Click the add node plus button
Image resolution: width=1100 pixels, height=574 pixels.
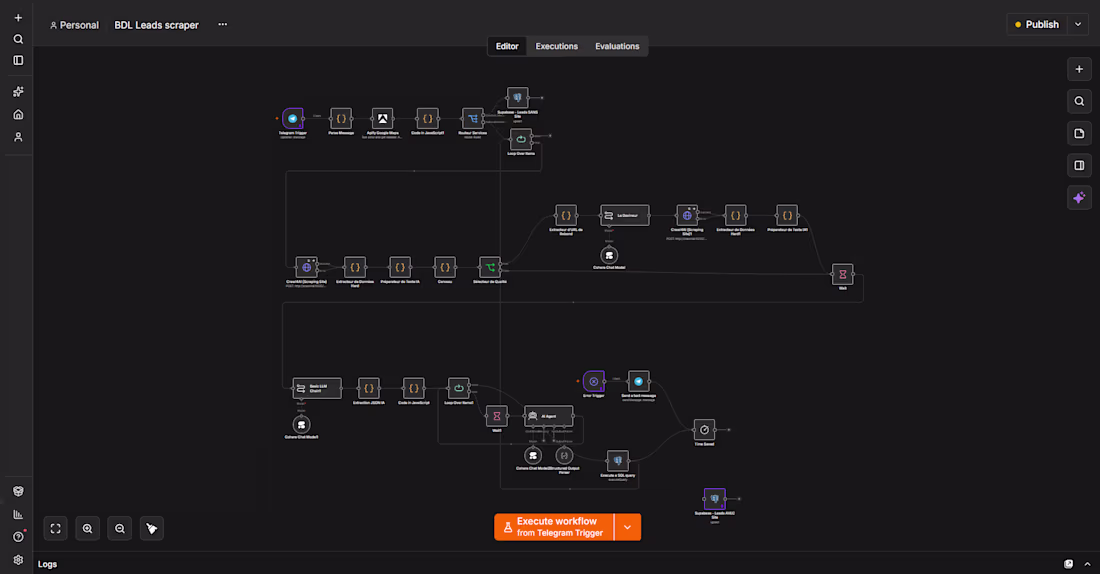[1079, 69]
